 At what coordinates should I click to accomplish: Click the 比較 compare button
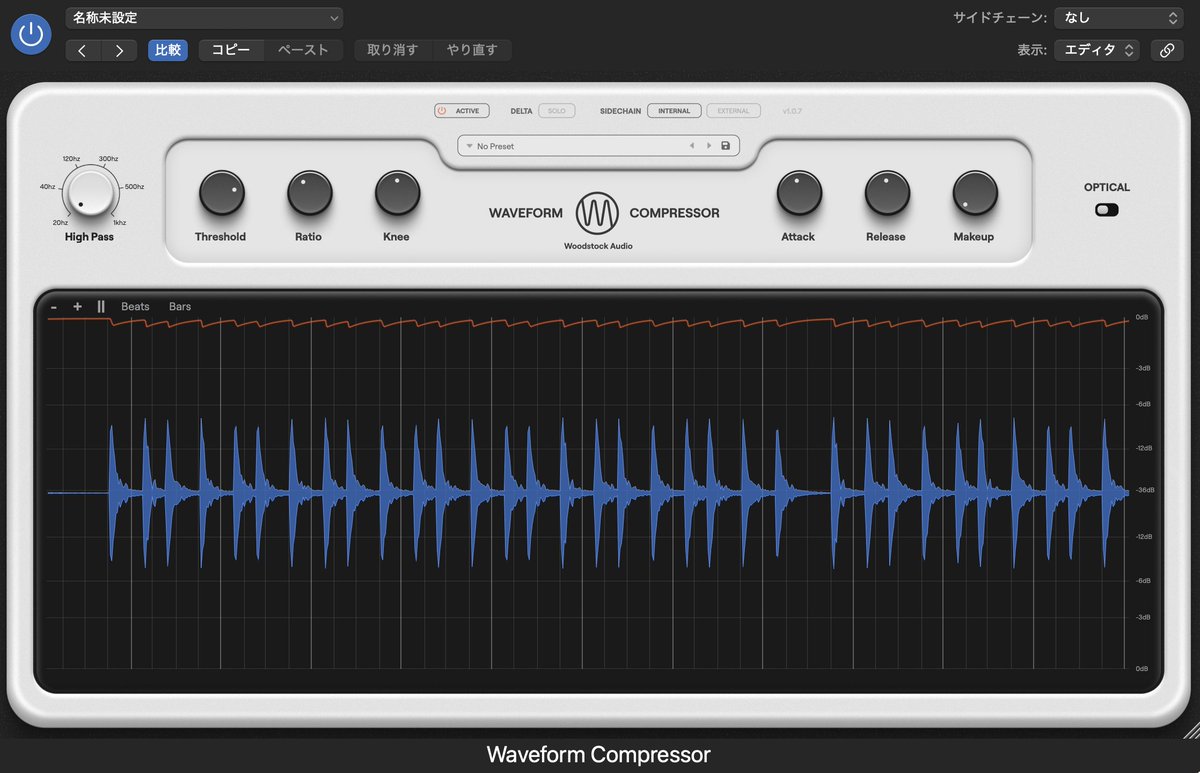coord(168,50)
